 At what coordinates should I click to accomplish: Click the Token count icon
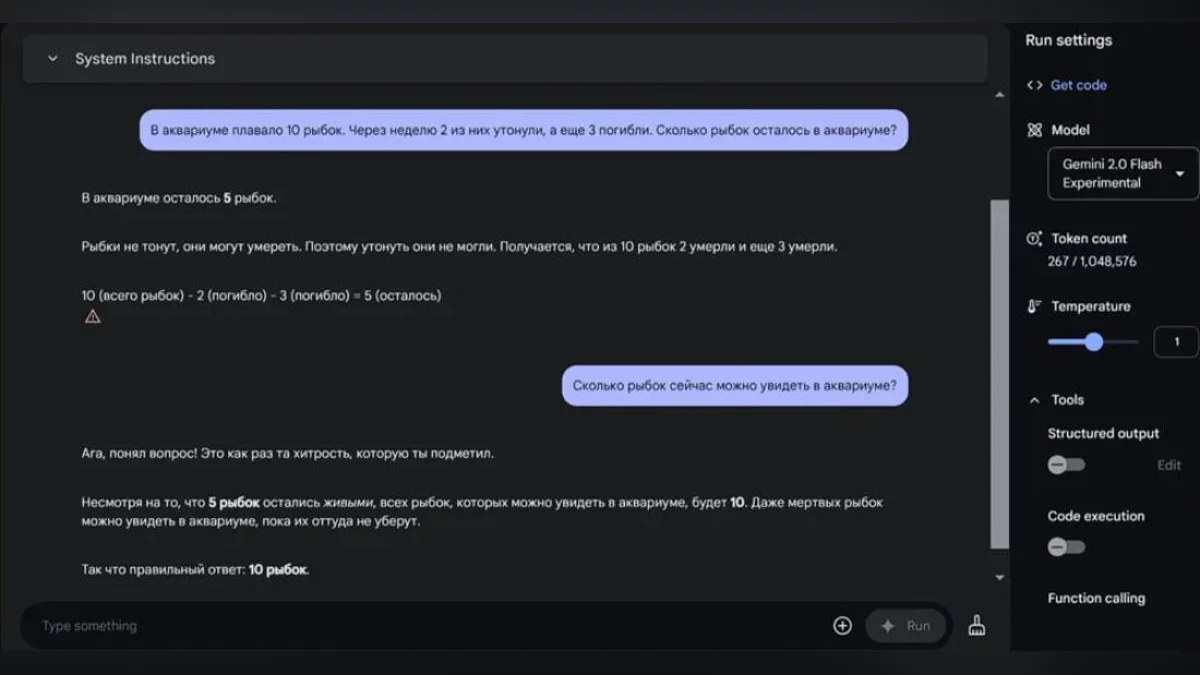[x=1034, y=239]
